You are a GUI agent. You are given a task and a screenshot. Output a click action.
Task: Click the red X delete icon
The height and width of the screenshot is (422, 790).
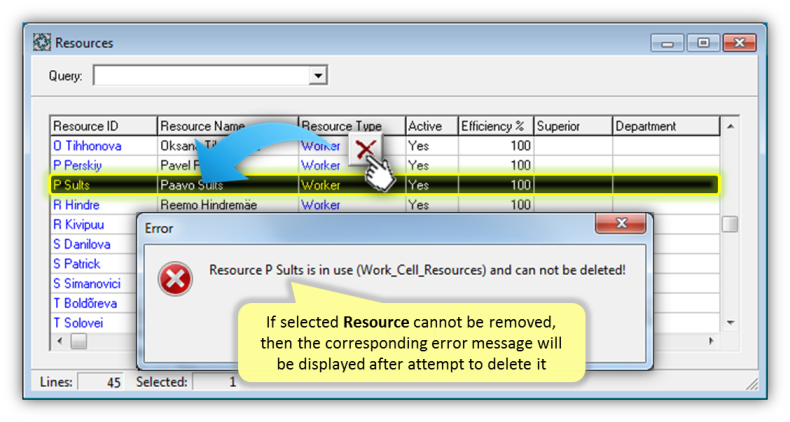click(366, 149)
